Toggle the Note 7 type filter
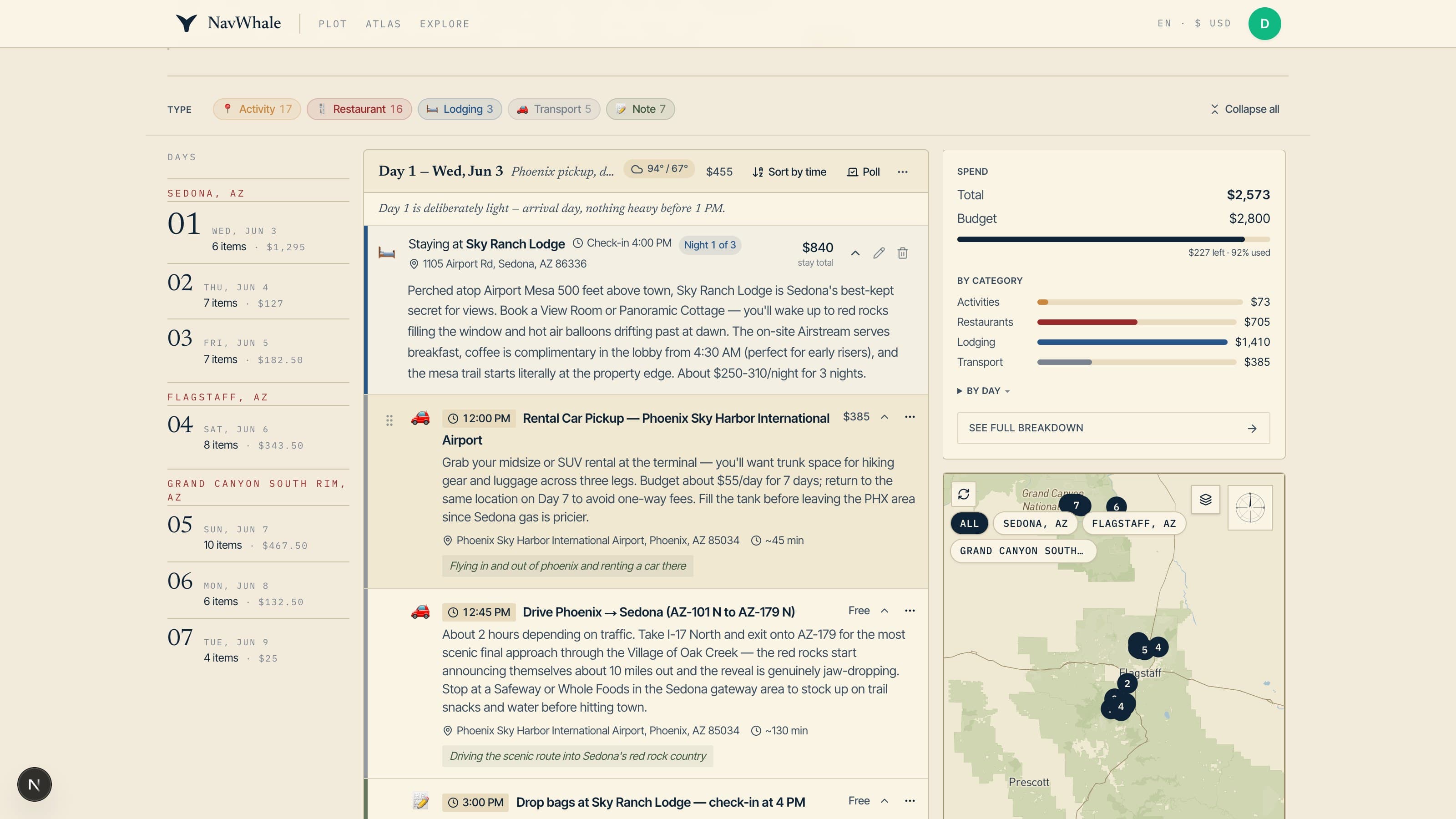The width and height of the screenshot is (1456, 819). (640, 109)
